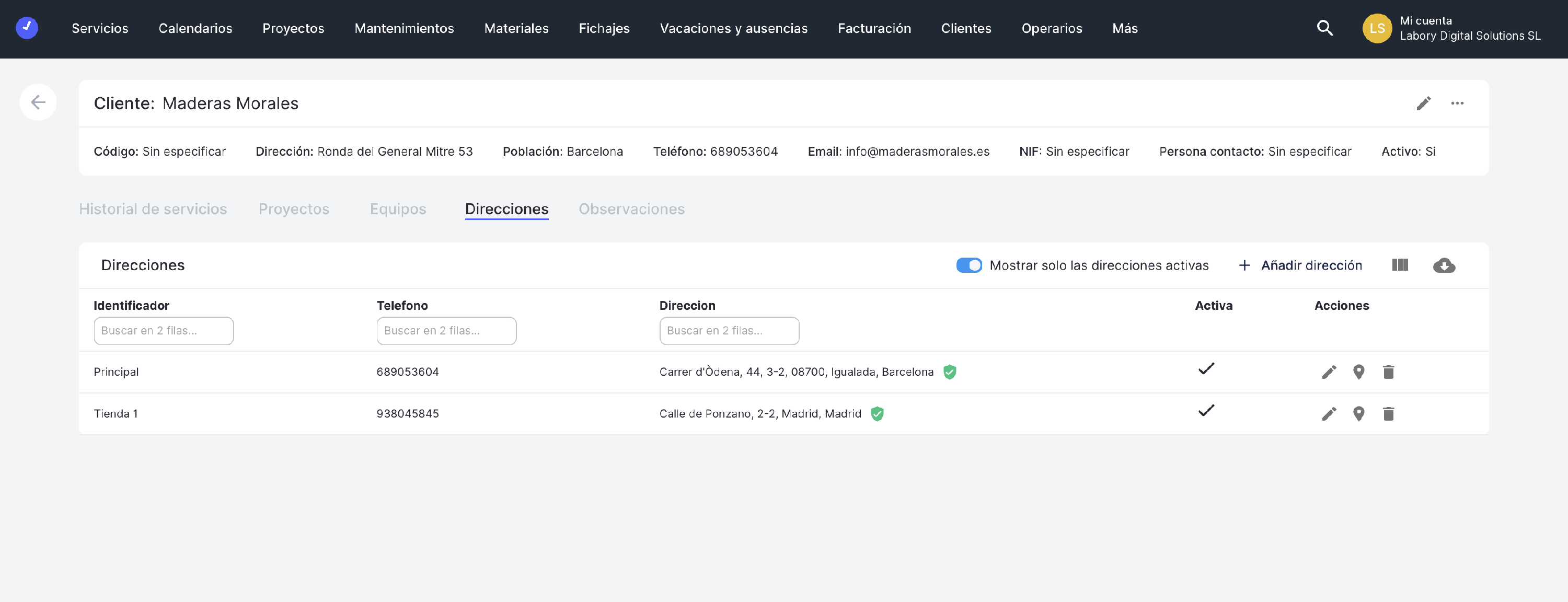The height and width of the screenshot is (602, 1568).
Task: Show the Tienda 1 location with the pin icon
Action: tap(1358, 414)
